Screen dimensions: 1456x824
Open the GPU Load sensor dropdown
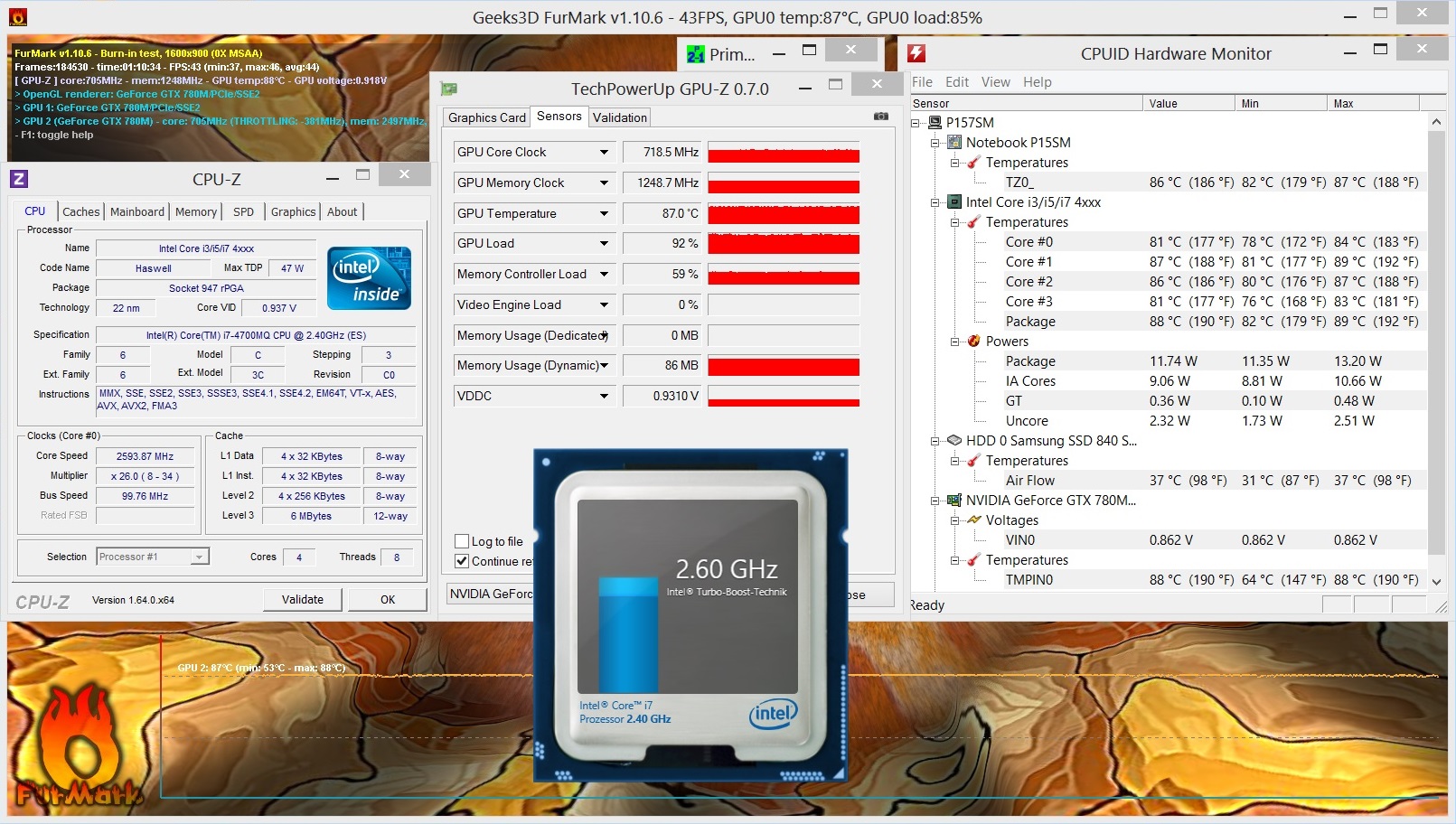604,243
